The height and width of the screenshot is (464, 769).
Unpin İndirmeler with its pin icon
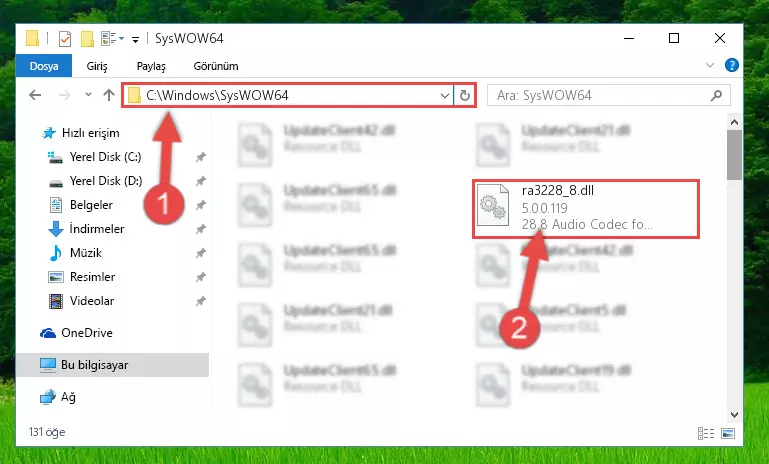(x=201, y=230)
